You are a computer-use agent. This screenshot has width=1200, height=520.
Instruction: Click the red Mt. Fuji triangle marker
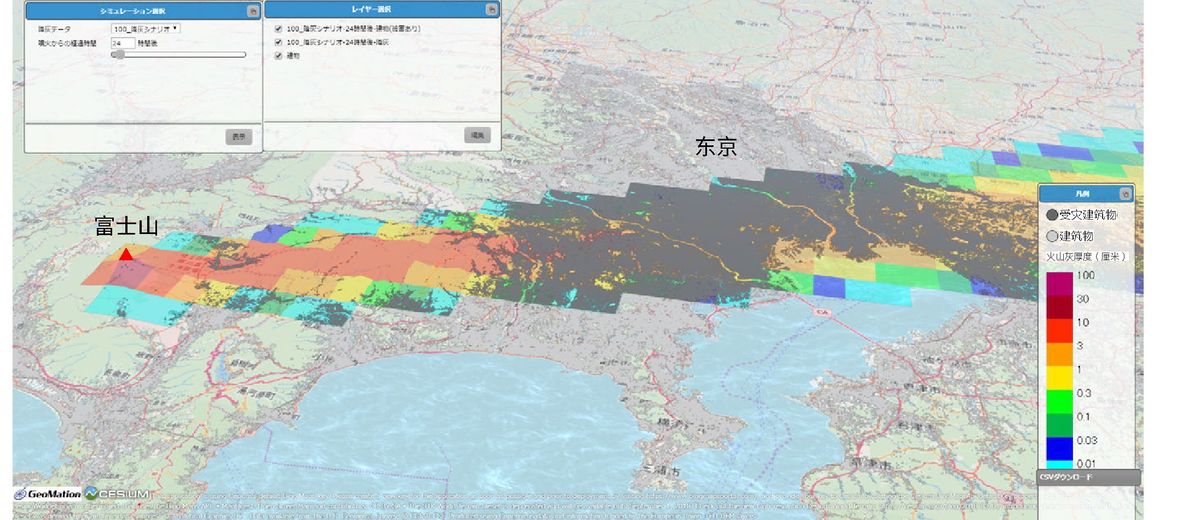(x=126, y=254)
